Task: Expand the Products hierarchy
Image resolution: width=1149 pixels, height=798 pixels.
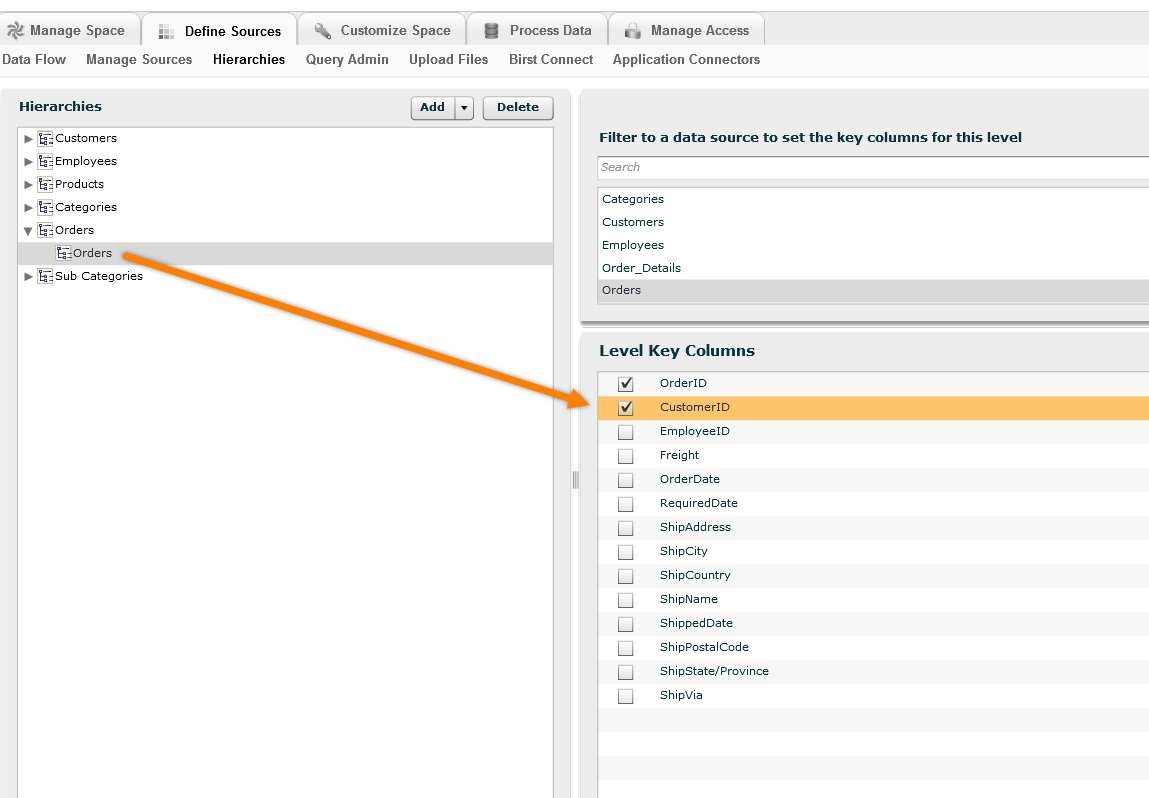Action: click(29, 185)
